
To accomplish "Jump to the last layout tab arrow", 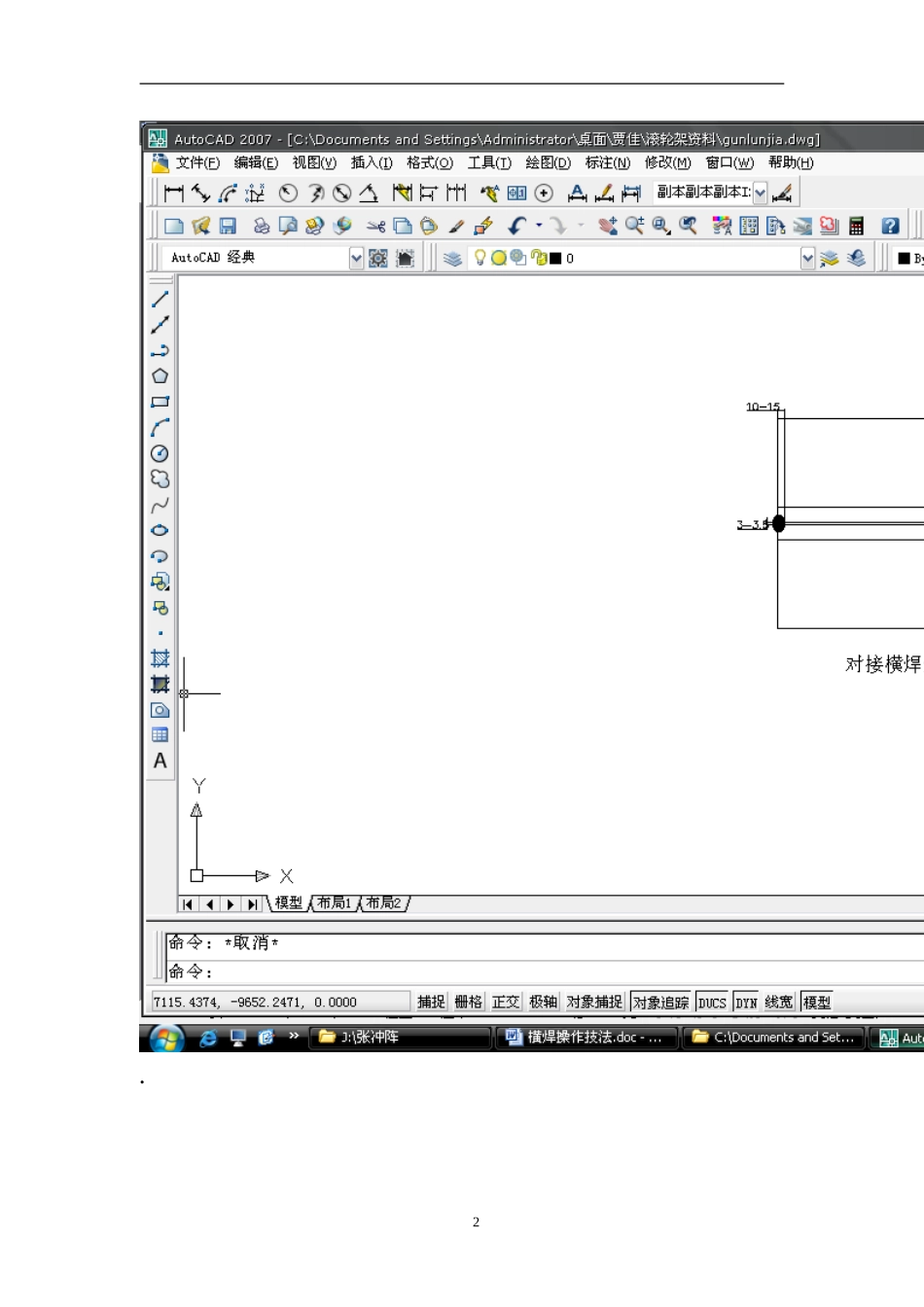I will tap(252, 904).
